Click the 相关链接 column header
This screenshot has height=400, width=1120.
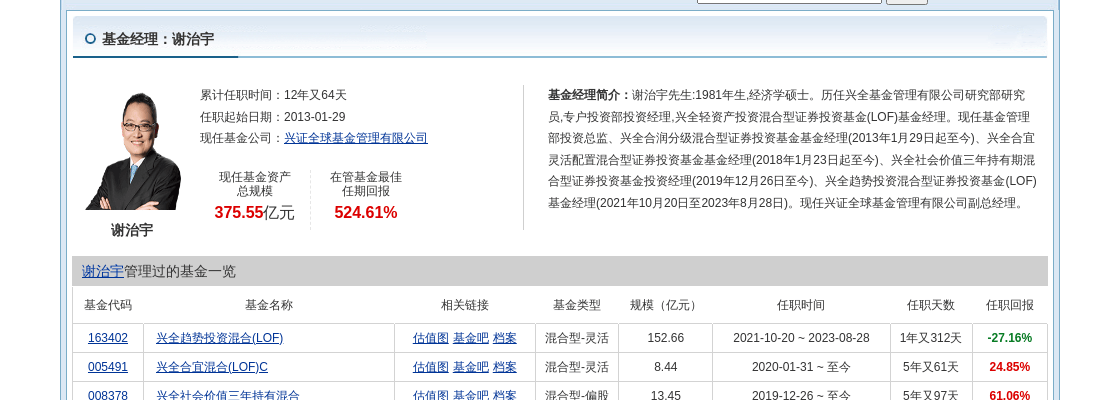(x=465, y=305)
